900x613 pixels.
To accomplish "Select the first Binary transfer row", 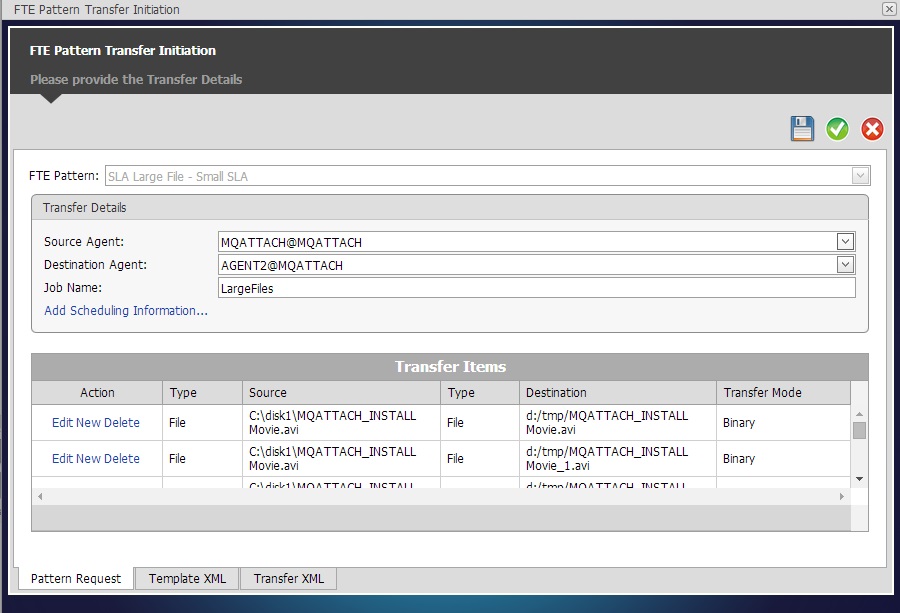I will click(738, 423).
